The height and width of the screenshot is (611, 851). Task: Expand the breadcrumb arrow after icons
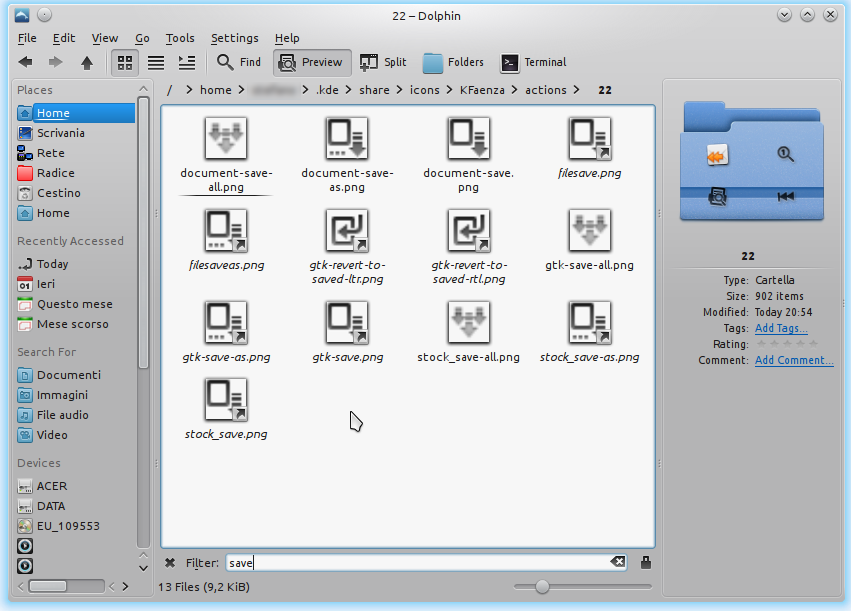pos(447,90)
